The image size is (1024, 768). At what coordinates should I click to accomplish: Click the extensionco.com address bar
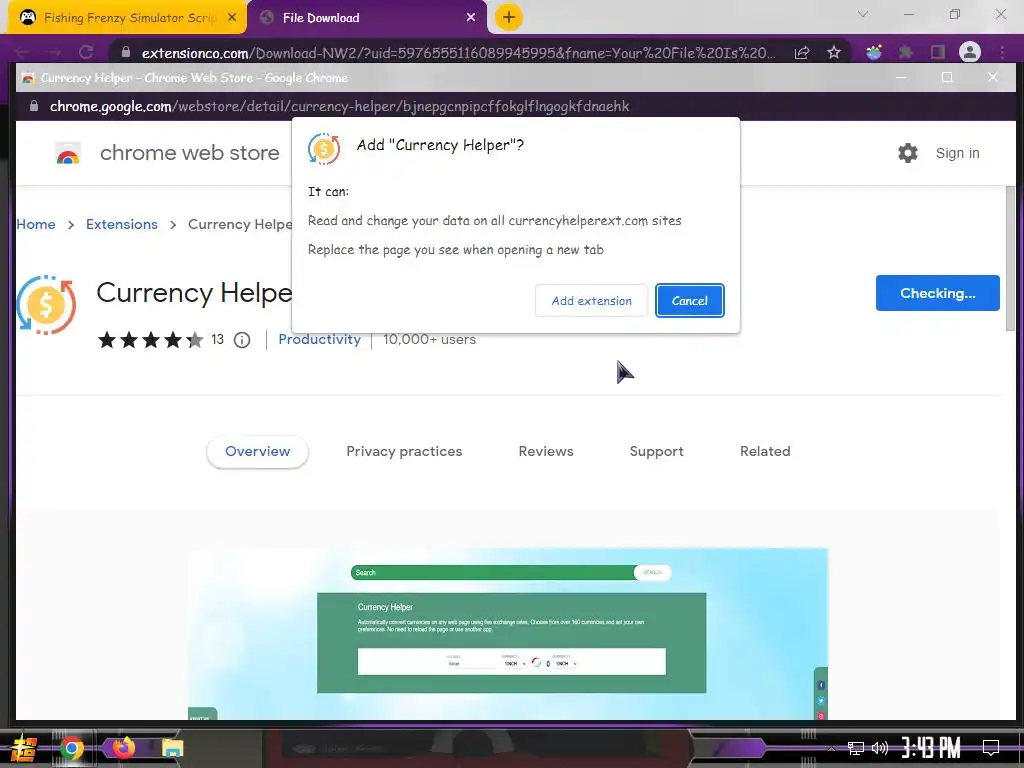457,53
